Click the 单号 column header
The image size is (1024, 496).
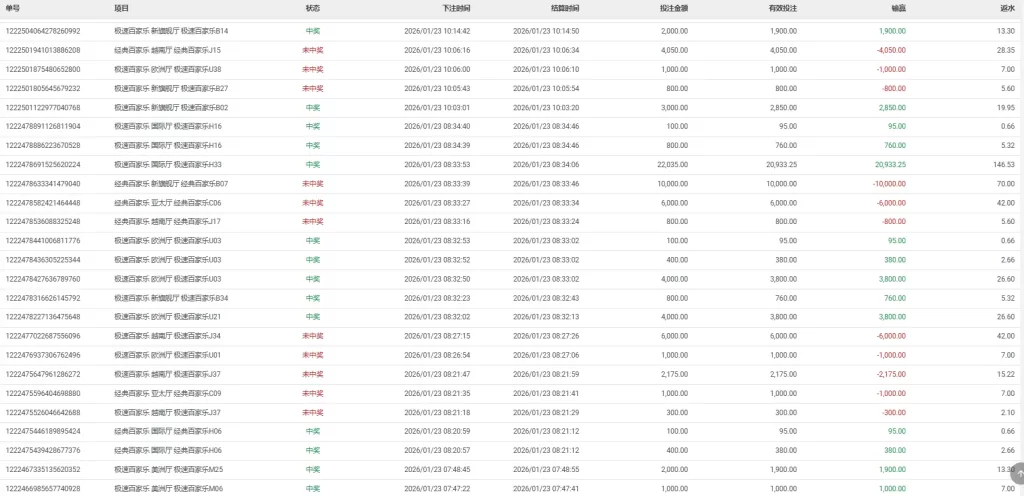click(13, 8)
